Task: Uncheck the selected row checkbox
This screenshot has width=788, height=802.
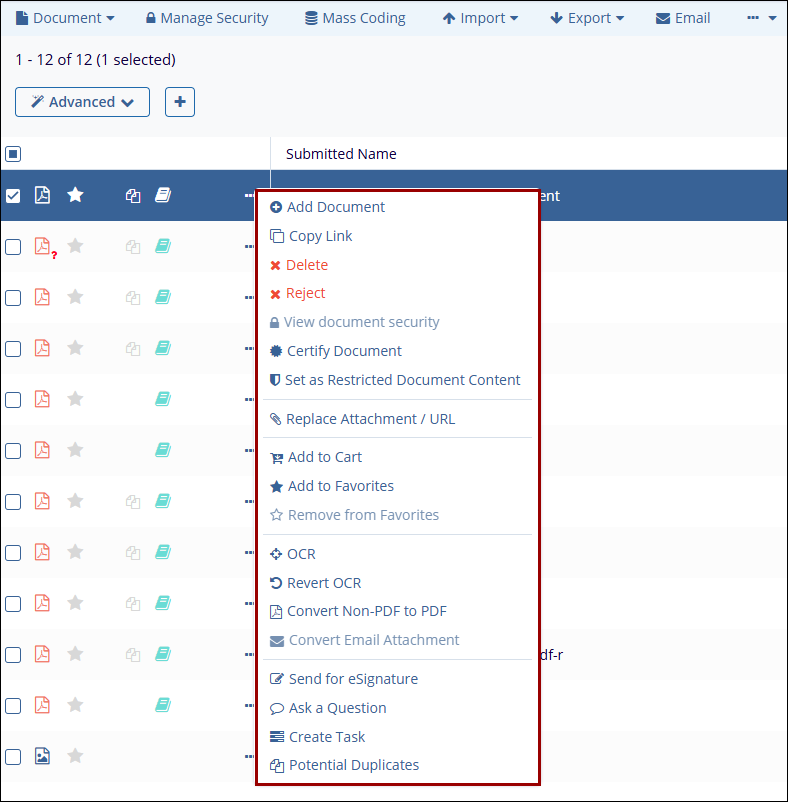Action: [13, 196]
